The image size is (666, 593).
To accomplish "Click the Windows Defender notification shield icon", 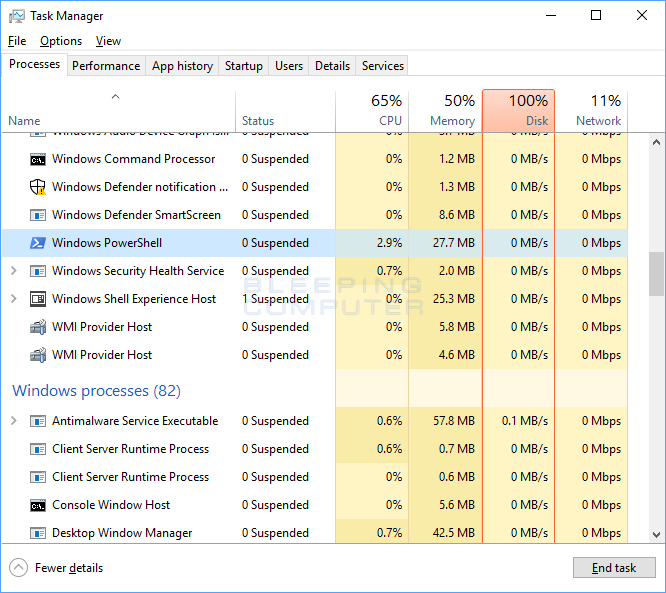I will [38, 187].
